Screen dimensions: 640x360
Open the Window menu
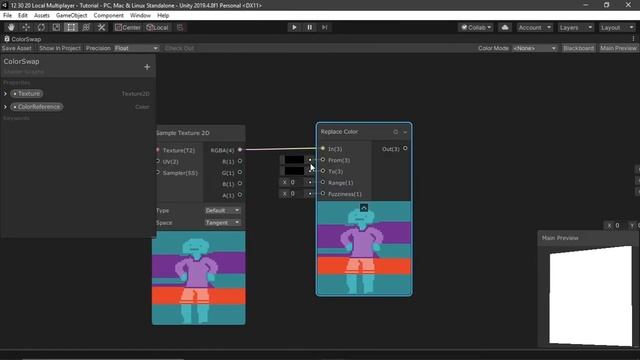click(x=140, y=16)
